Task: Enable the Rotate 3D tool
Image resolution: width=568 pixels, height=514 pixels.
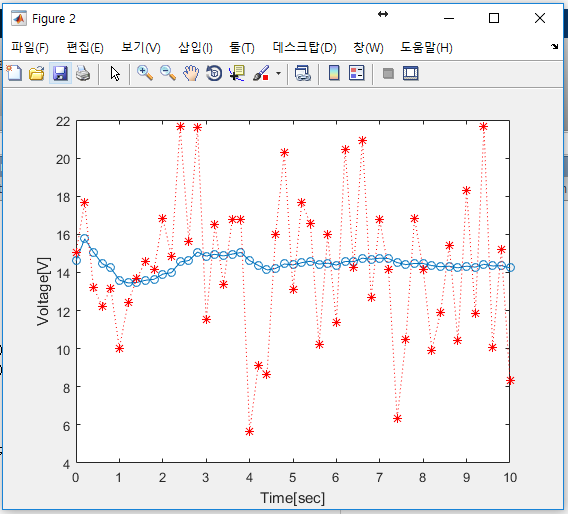Action: [214, 74]
